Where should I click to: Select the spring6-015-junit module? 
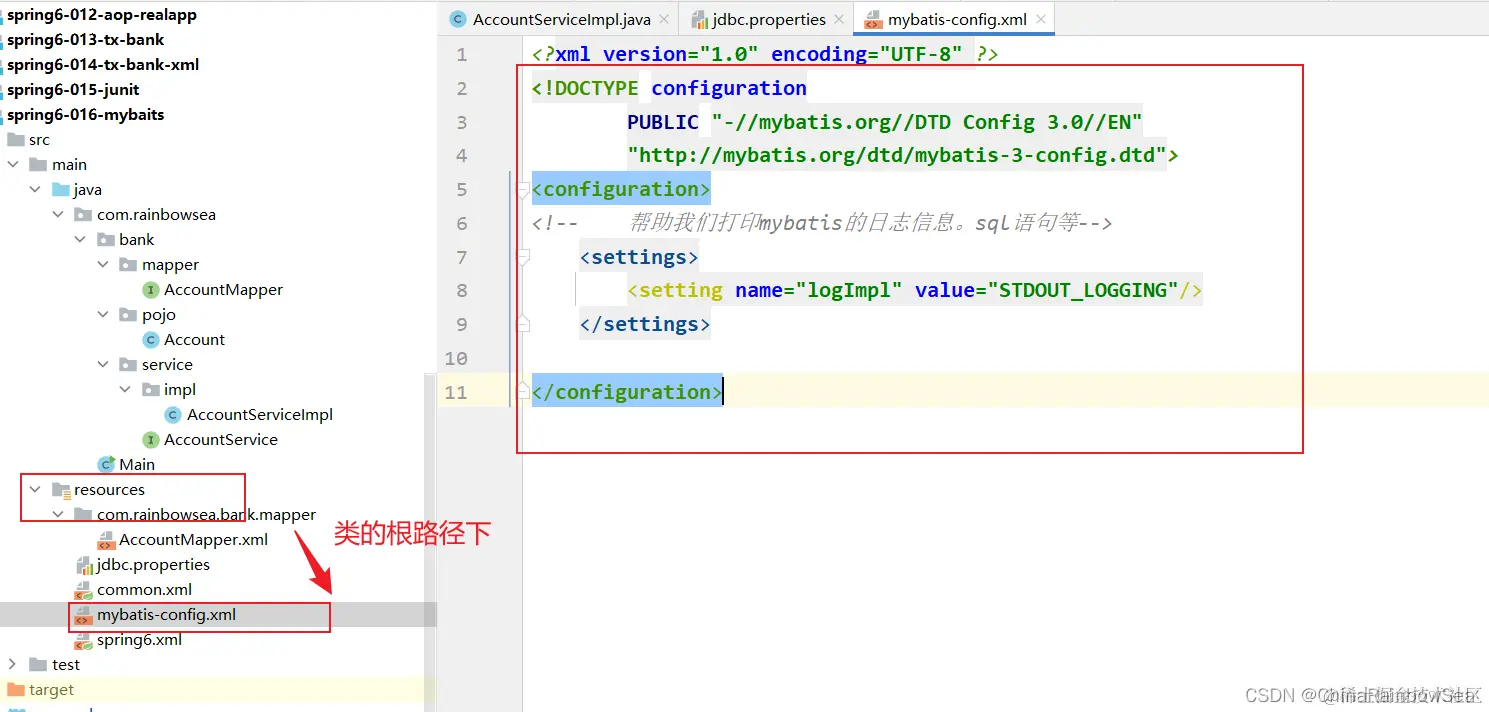[73, 90]
